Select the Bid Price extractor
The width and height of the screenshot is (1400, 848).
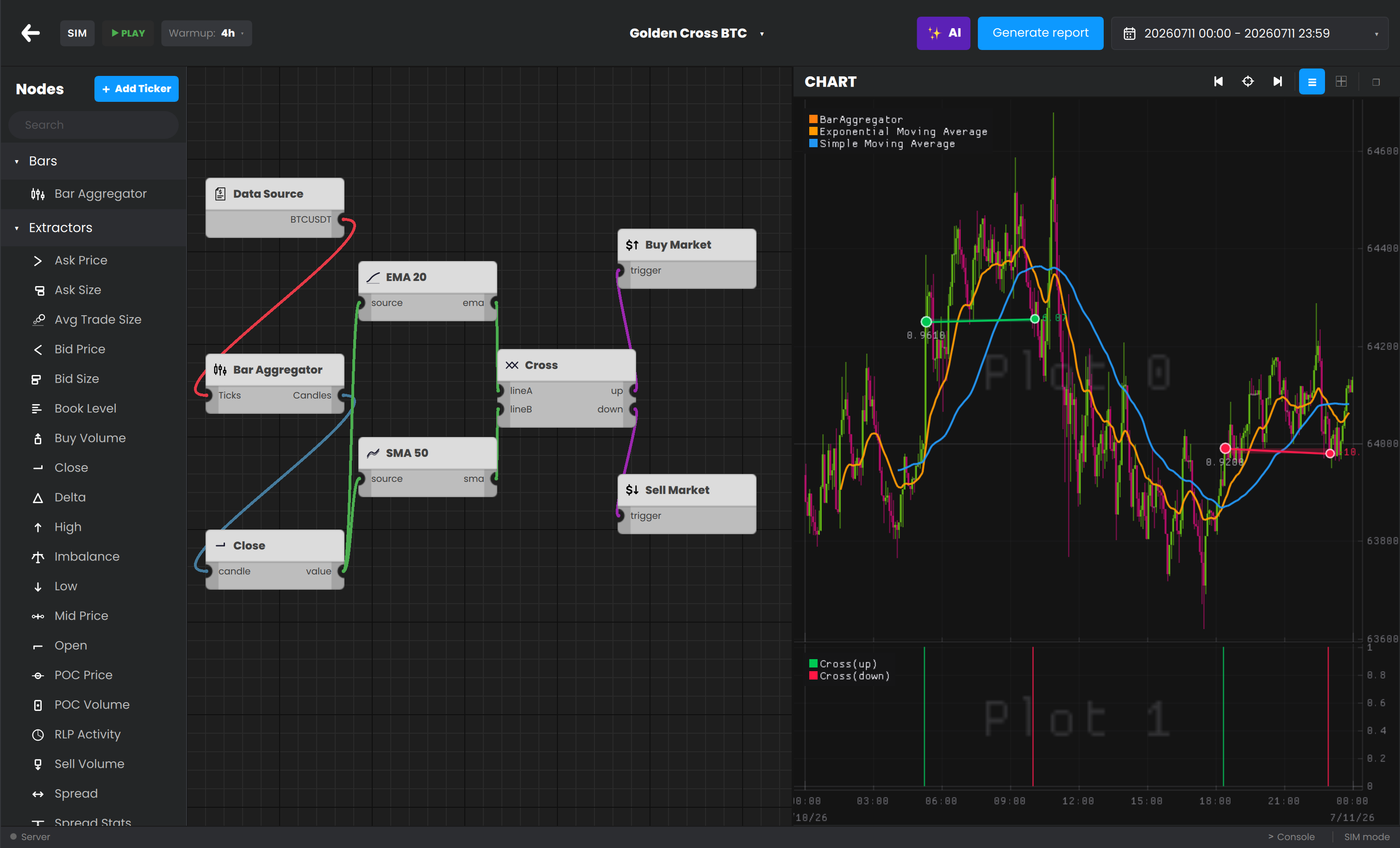coord(93,349)
